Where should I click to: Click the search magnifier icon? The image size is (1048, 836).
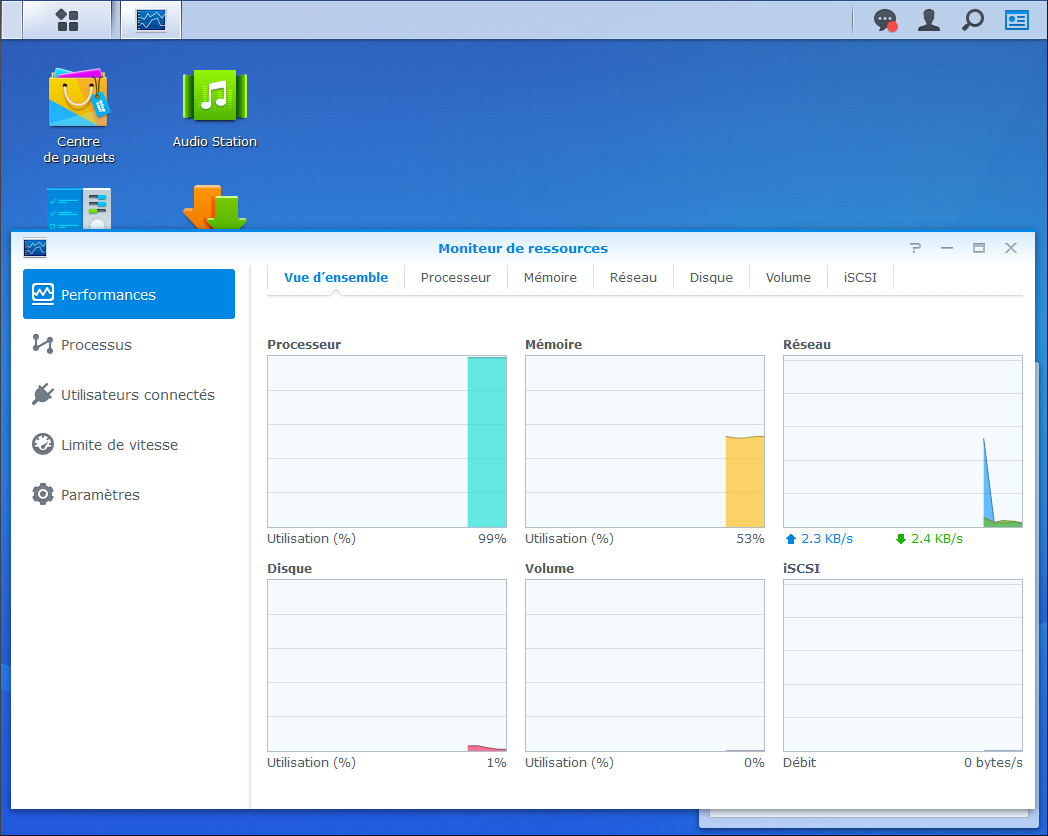[972, 20]
